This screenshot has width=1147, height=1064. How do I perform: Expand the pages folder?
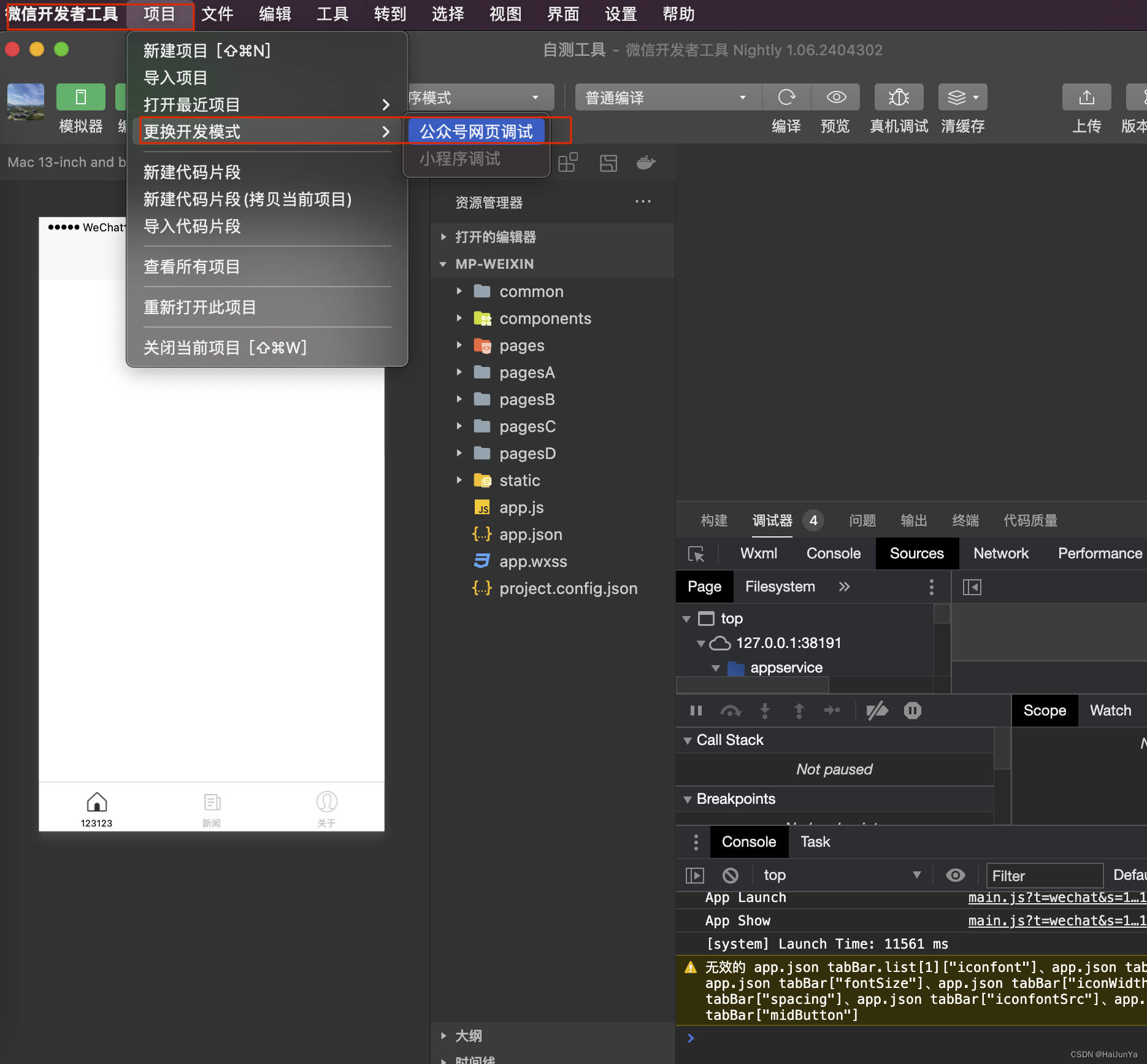pyautogui.click(x=459, y=345)
